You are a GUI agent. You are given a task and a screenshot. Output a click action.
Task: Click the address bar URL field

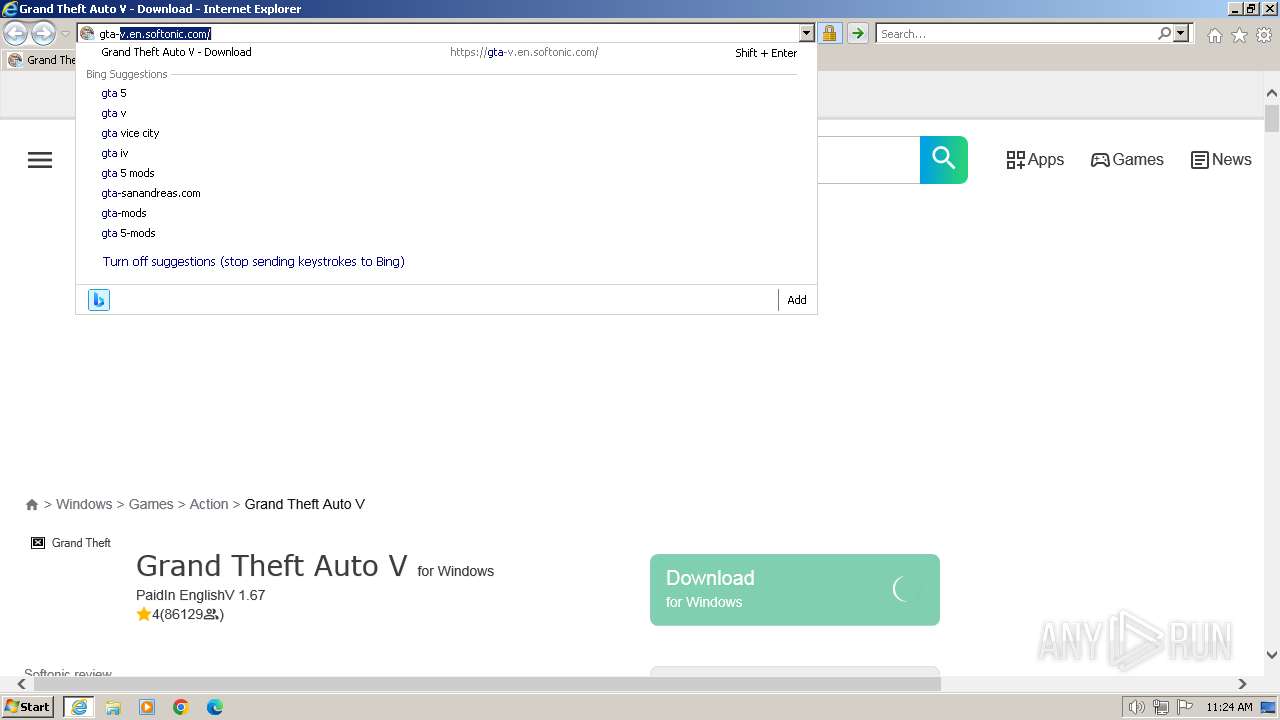click(x=447, y=33)
